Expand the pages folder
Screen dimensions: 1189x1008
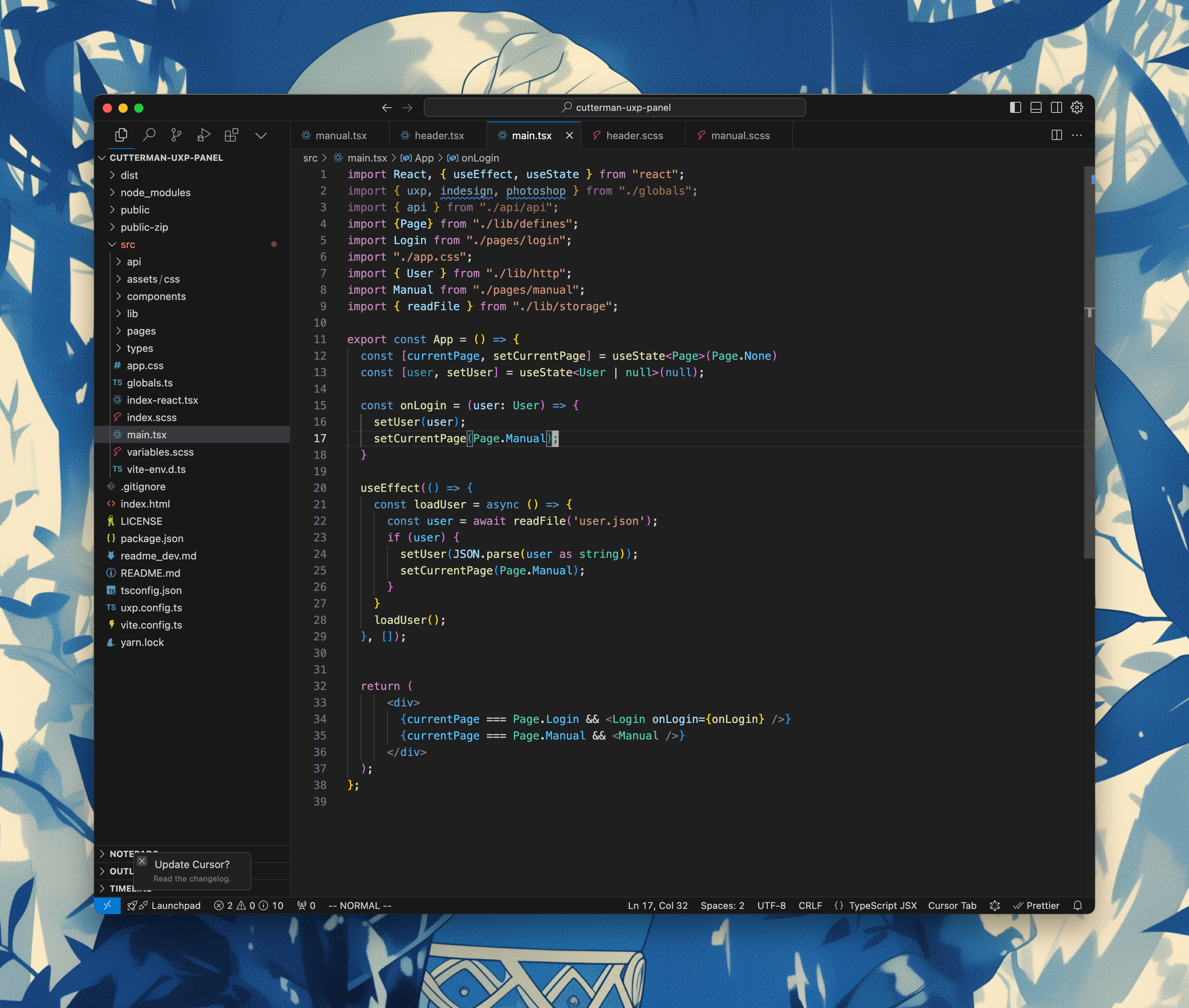tap(193, 331)
